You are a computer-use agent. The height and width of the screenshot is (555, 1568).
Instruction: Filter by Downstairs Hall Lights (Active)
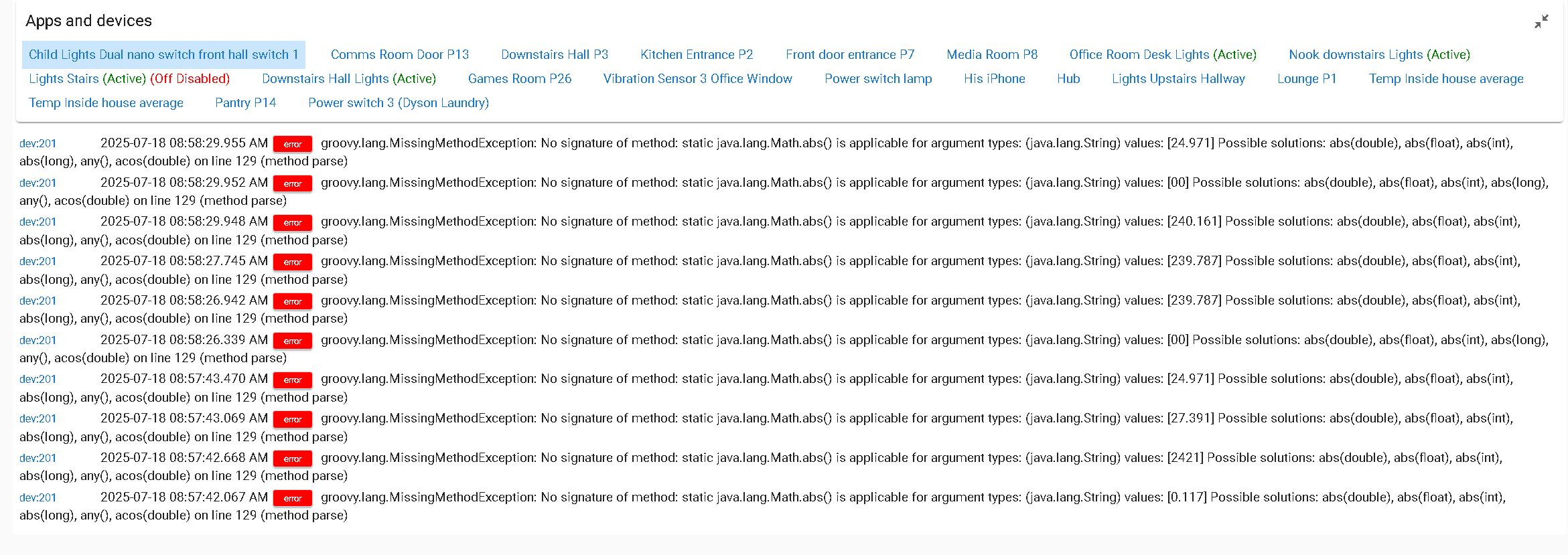click(x=348, y=79)
